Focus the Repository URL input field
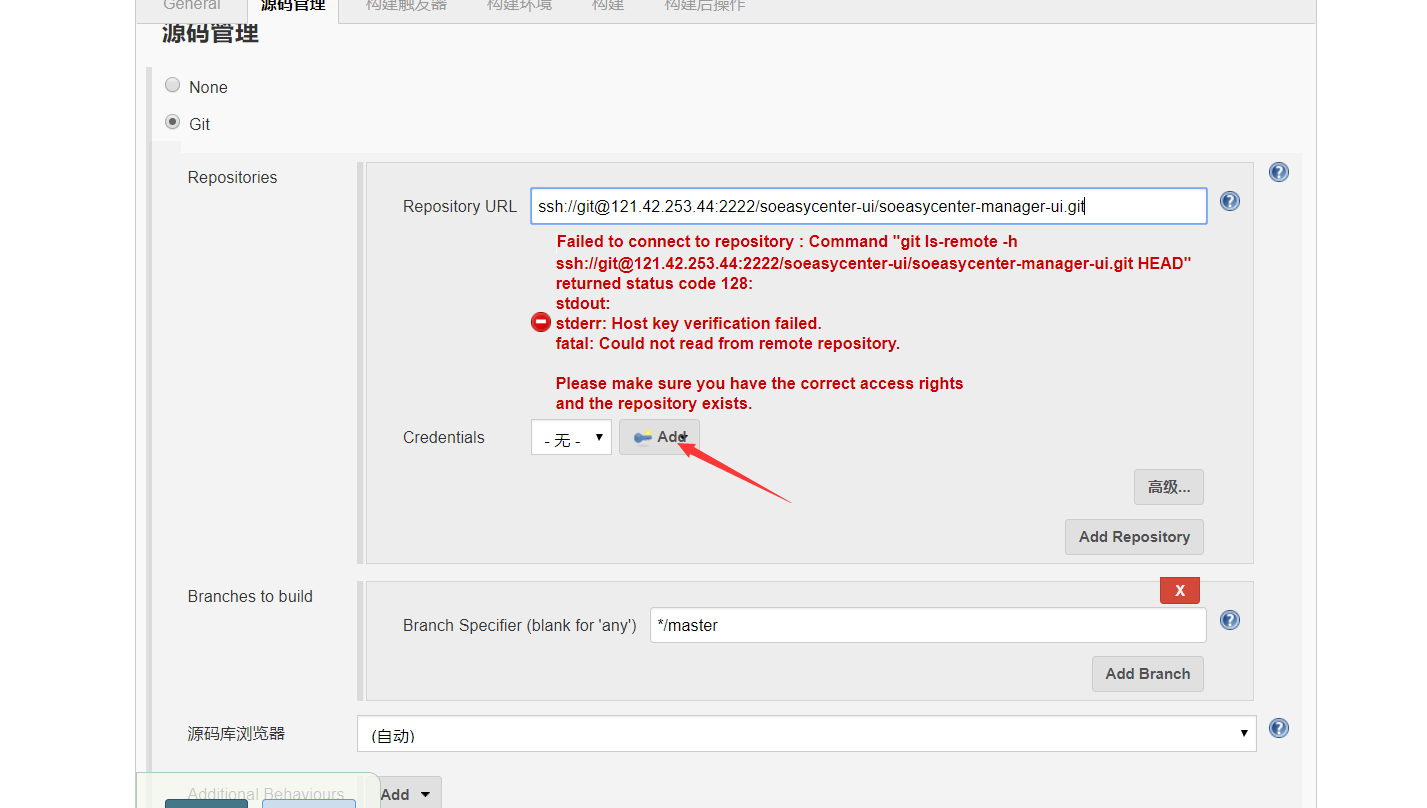 (868, 206)
